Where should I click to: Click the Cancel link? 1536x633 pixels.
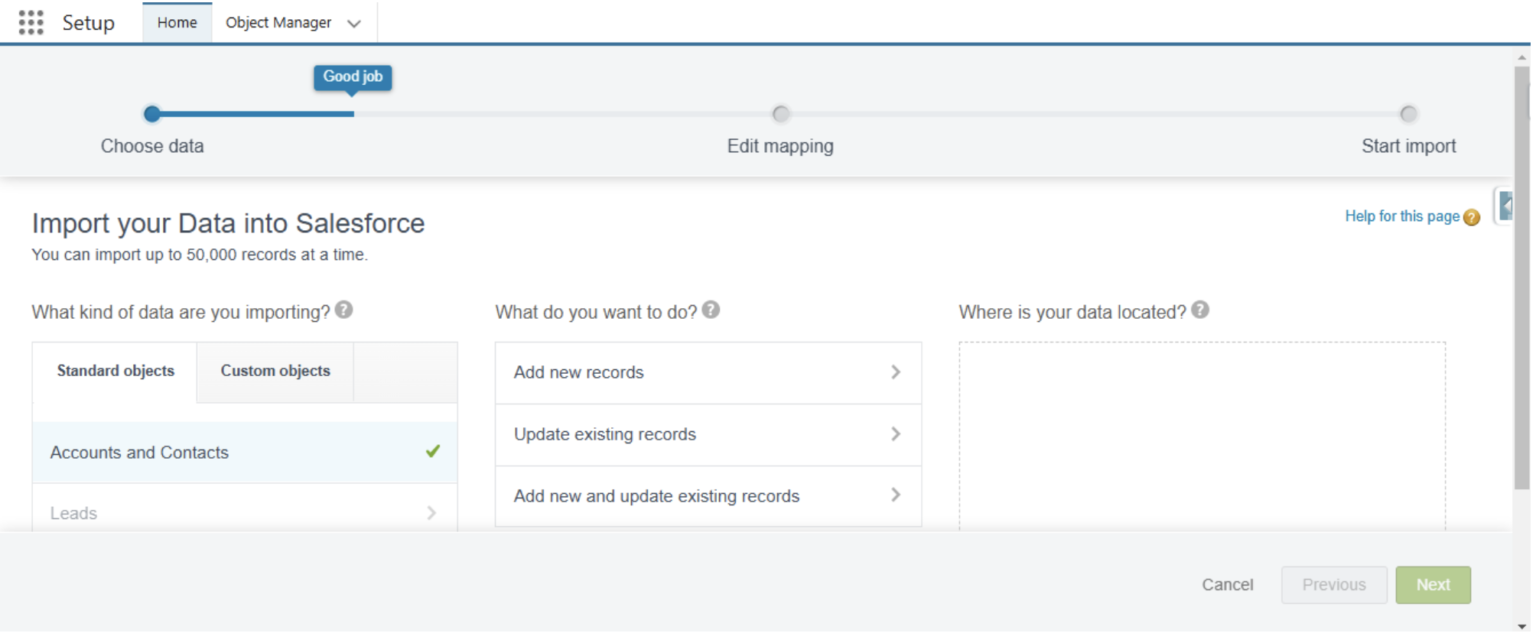pos(1227,585)
